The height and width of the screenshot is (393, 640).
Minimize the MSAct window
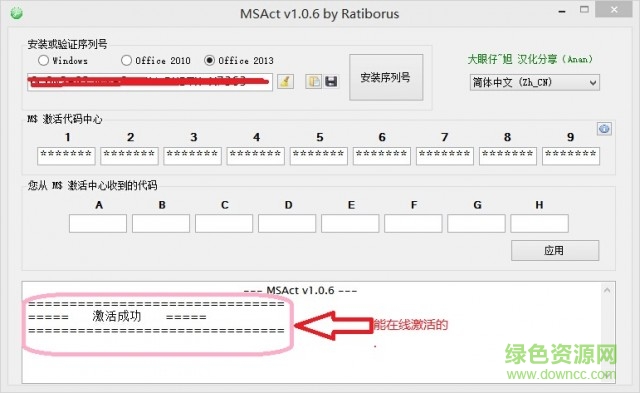[562, 11]
